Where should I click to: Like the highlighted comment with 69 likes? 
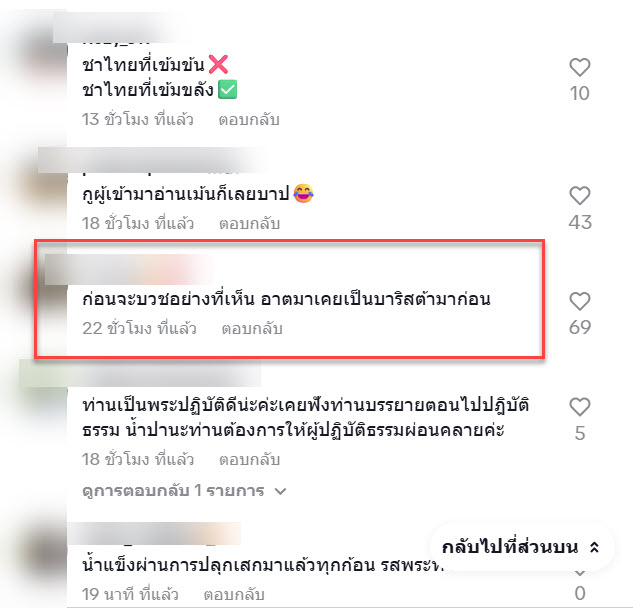[580, 301]
